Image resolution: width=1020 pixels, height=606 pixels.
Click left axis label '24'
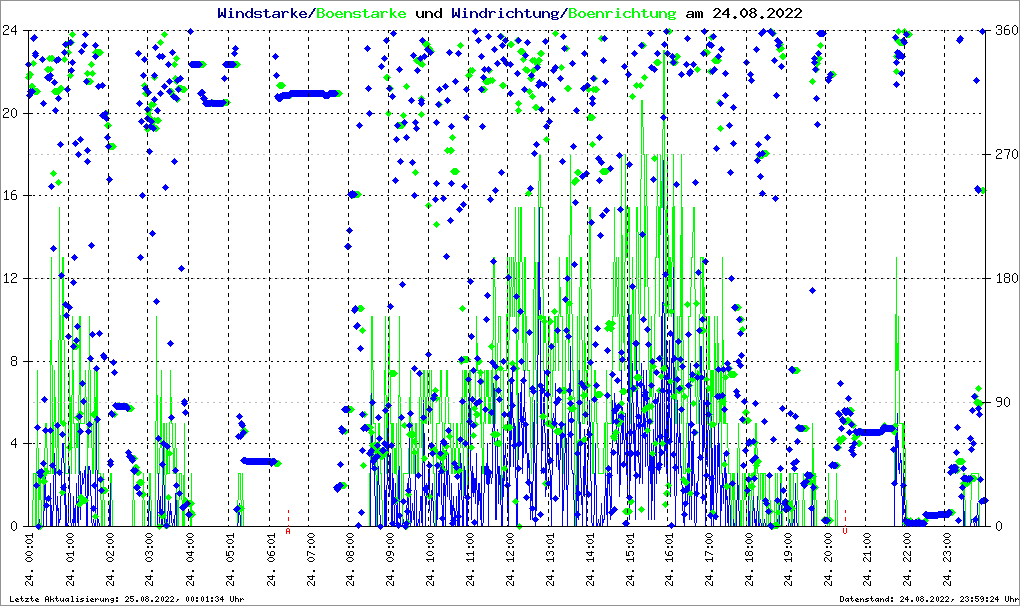tap(9, 30)
